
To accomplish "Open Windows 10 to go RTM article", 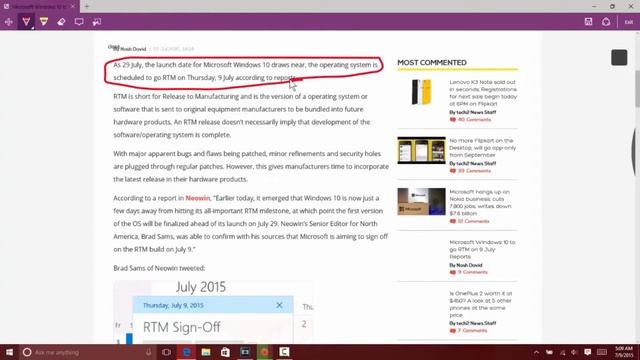I will click(x=482, y=249).
